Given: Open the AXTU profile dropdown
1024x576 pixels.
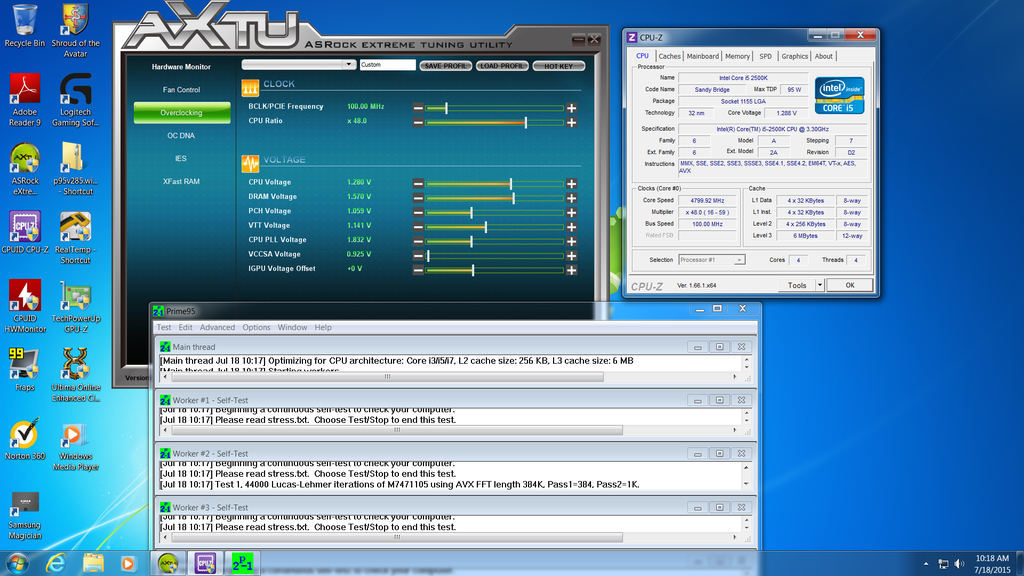Looking at the screenshot, I should (349, 64).
